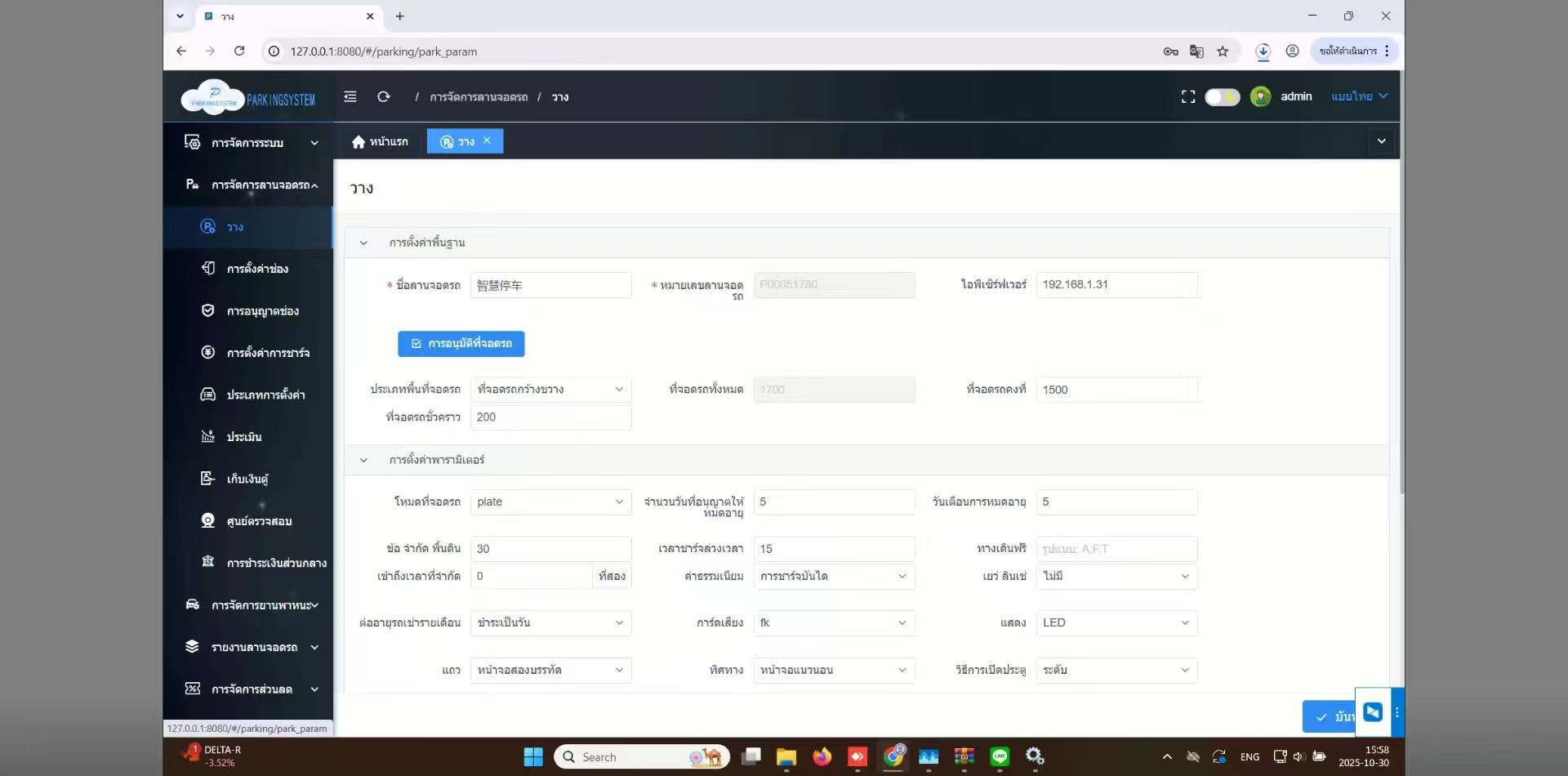Screen dimensions: 1568x776
Task: Click the ไอพีเซิร์ฟเวอร์ input field
Action: 1117,285
